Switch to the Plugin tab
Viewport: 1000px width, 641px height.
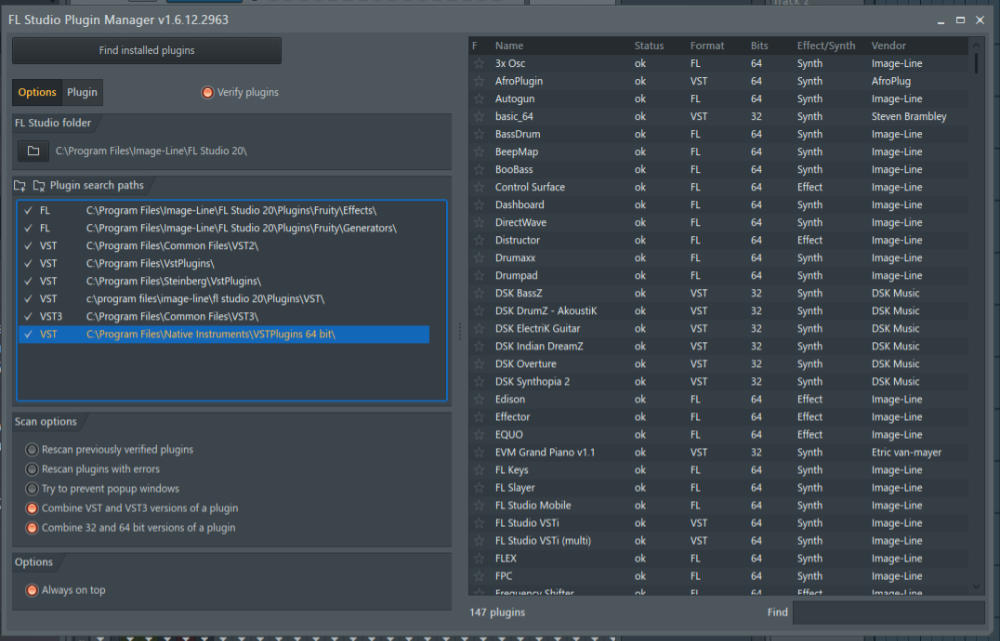click(82, 92)
